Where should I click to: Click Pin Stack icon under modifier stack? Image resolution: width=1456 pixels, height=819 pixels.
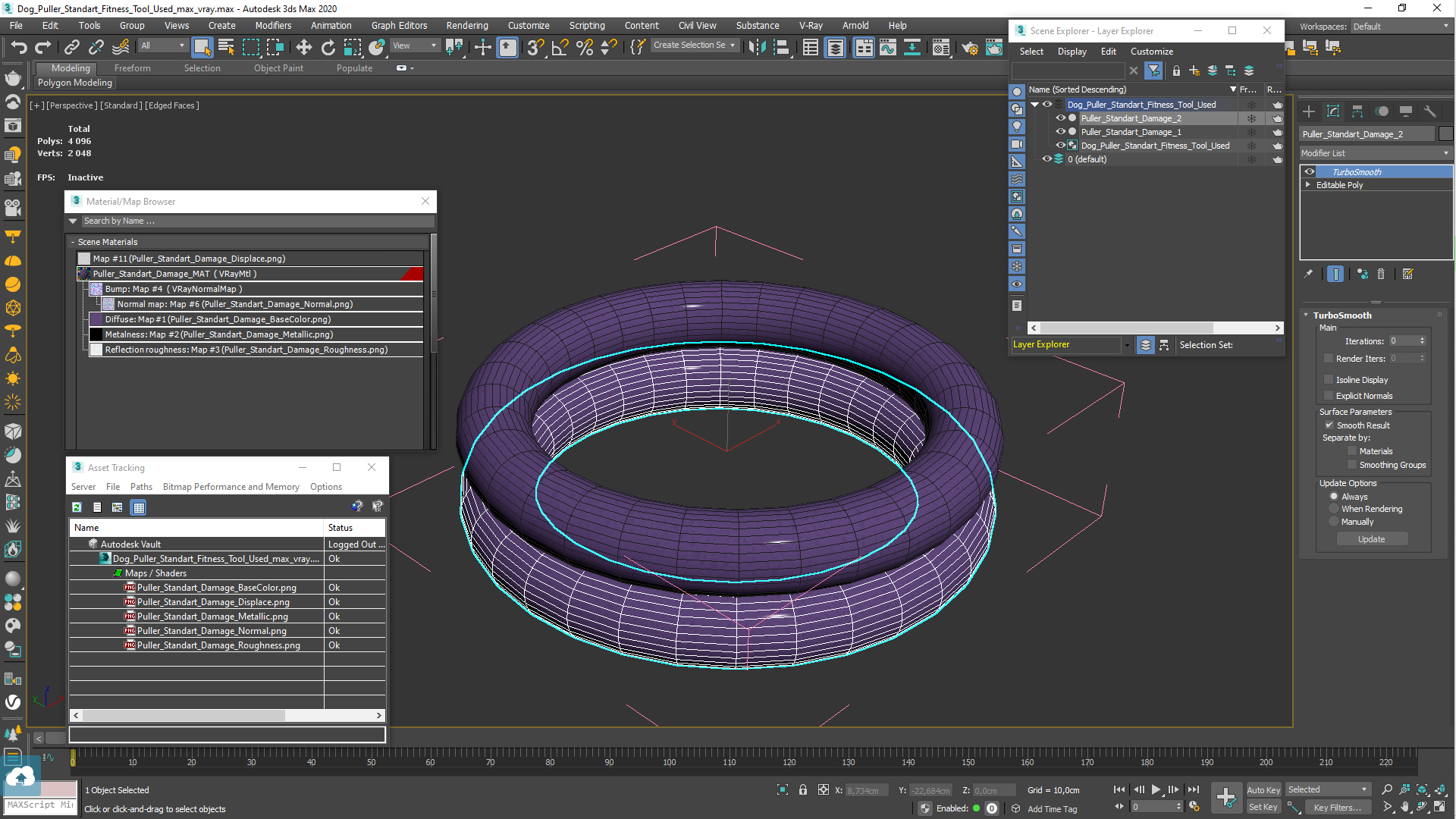(x=1308, y=274)
